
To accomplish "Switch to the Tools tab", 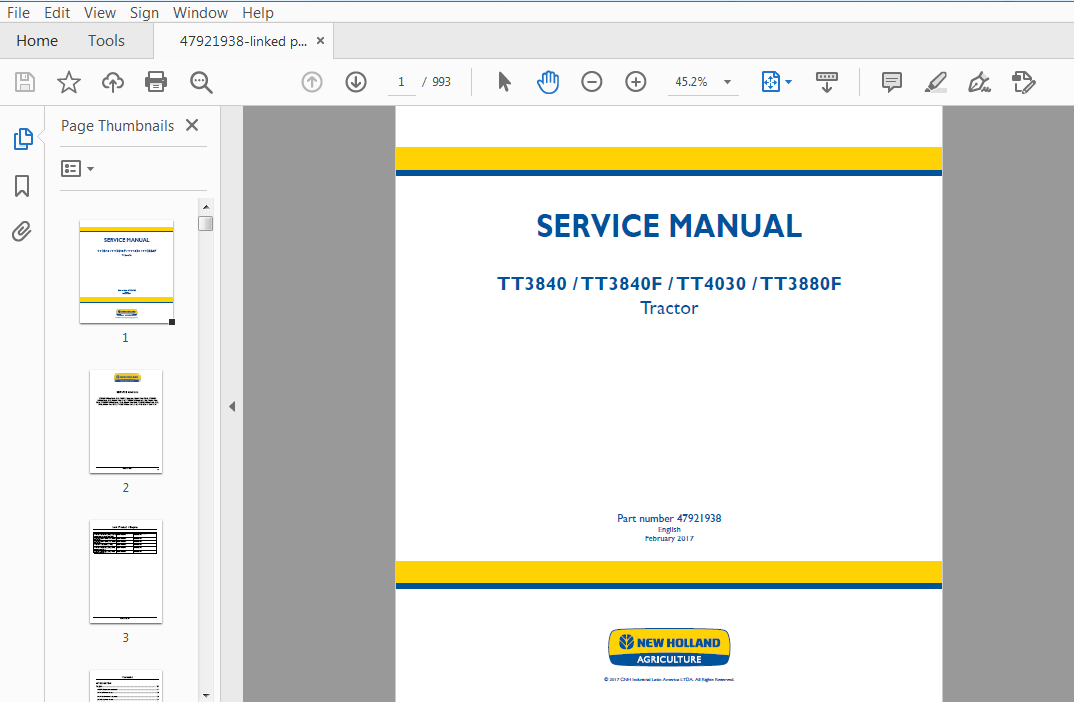I will [x=106, y=41].
